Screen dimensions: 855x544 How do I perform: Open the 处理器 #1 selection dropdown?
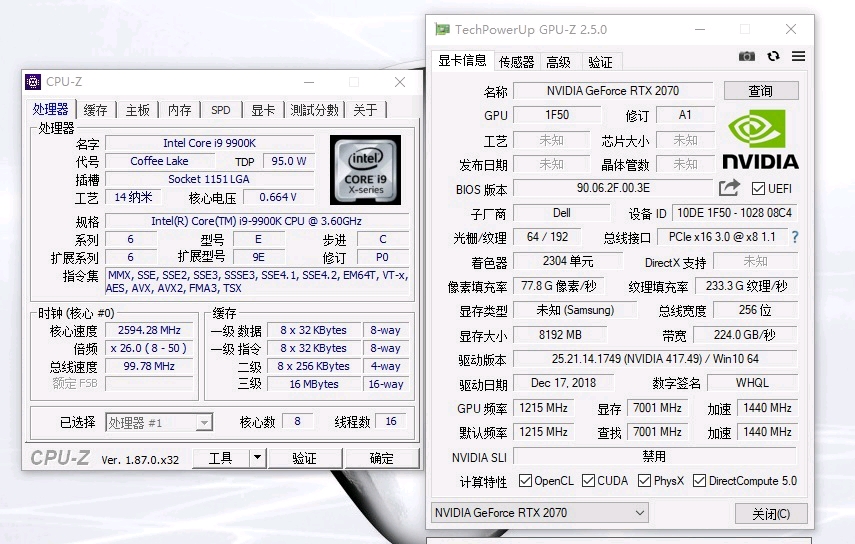159,422
